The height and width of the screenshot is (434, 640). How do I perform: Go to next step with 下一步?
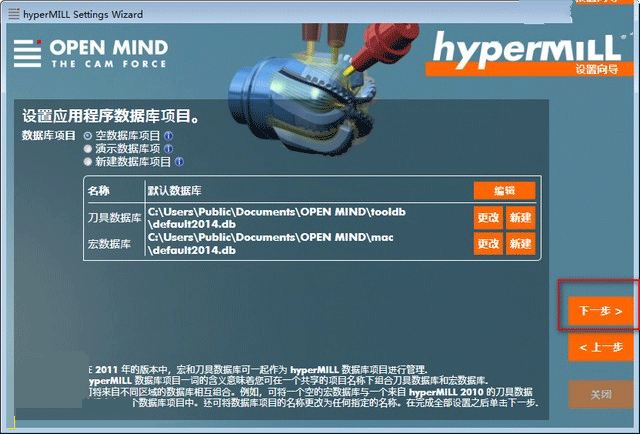(x=601, y=311)
